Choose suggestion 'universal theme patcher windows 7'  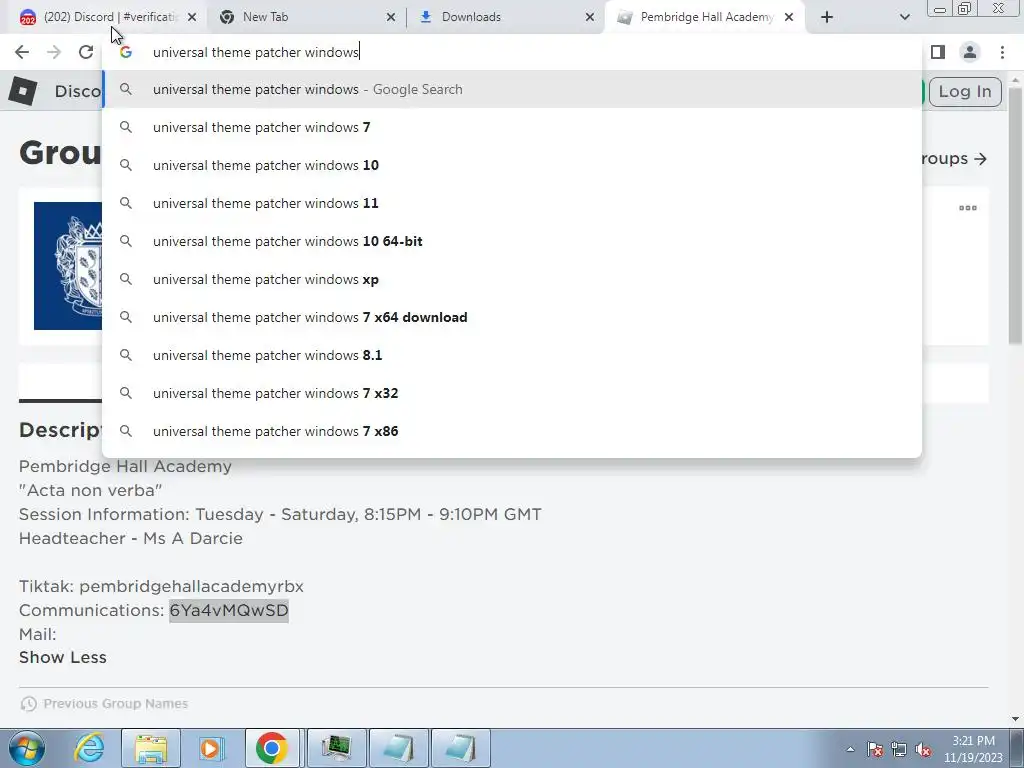[513, 127]
